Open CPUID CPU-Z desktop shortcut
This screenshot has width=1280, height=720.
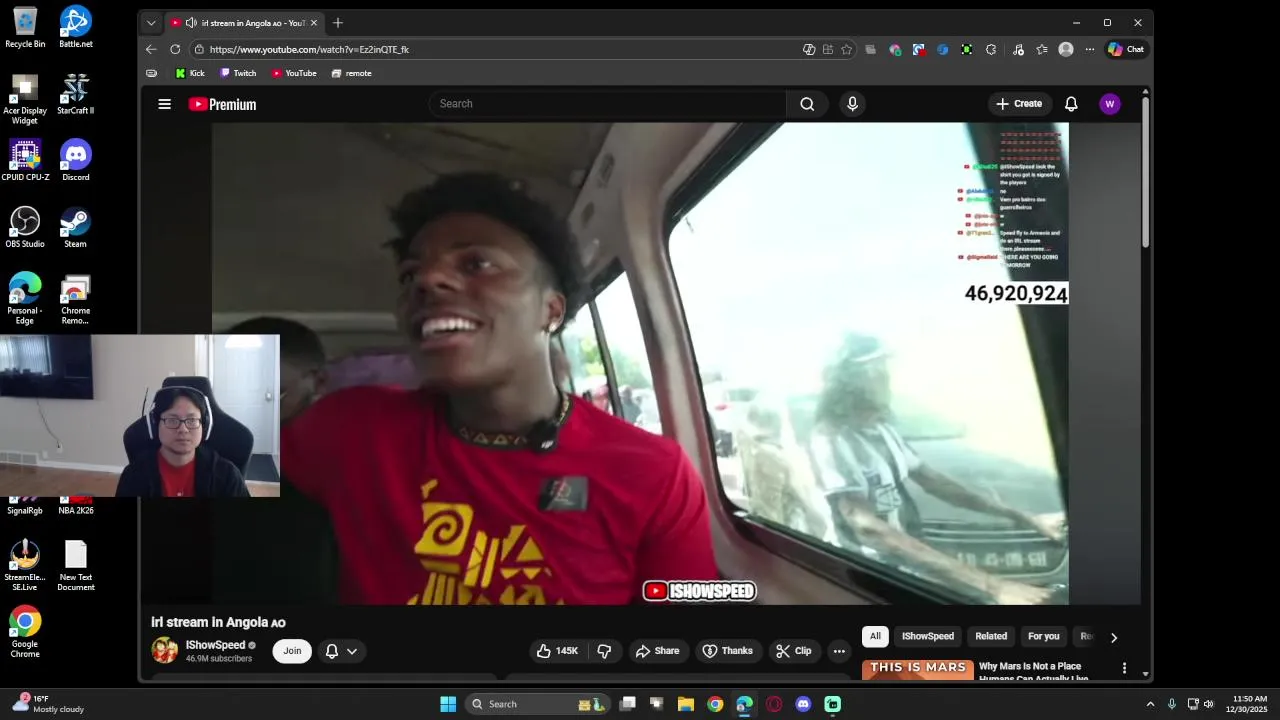pos(25,160)
